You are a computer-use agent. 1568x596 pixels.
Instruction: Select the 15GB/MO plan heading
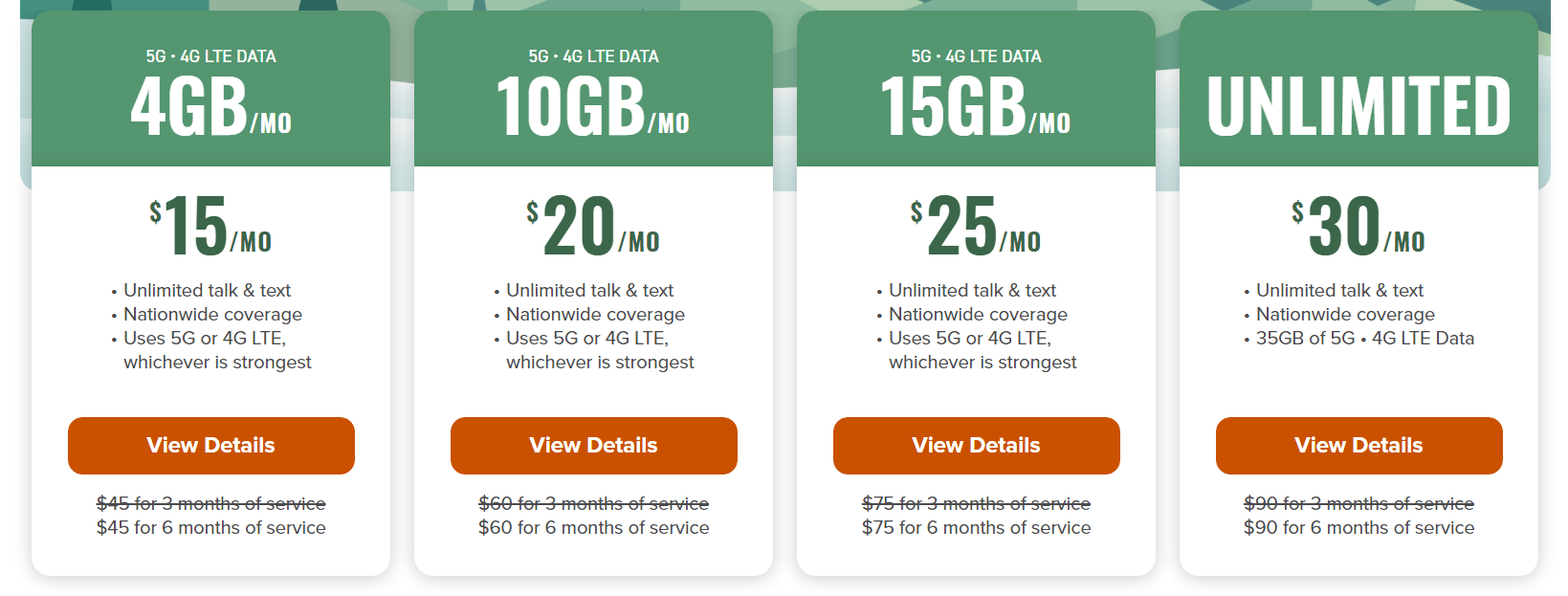point(976,107)
